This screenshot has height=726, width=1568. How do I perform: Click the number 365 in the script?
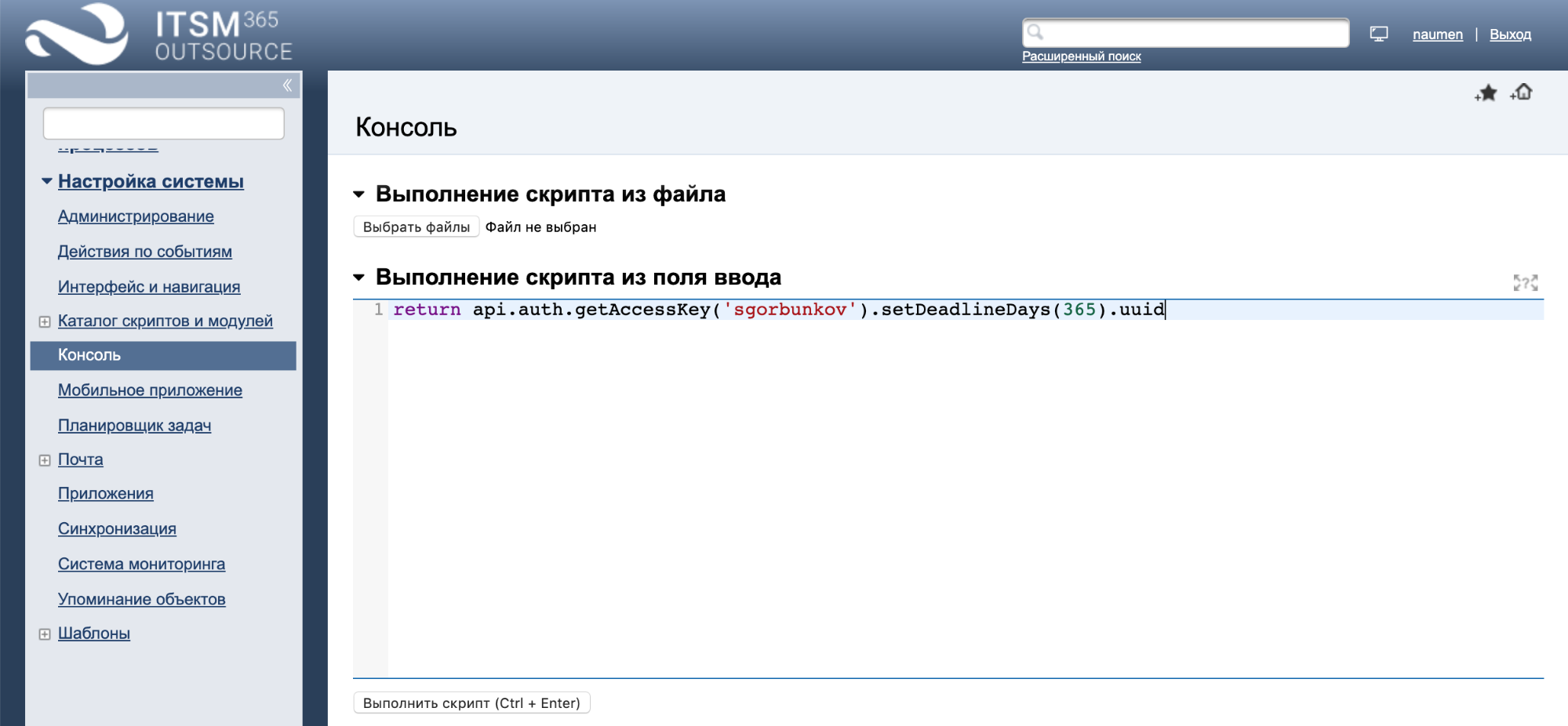(x=1079, y=310)
